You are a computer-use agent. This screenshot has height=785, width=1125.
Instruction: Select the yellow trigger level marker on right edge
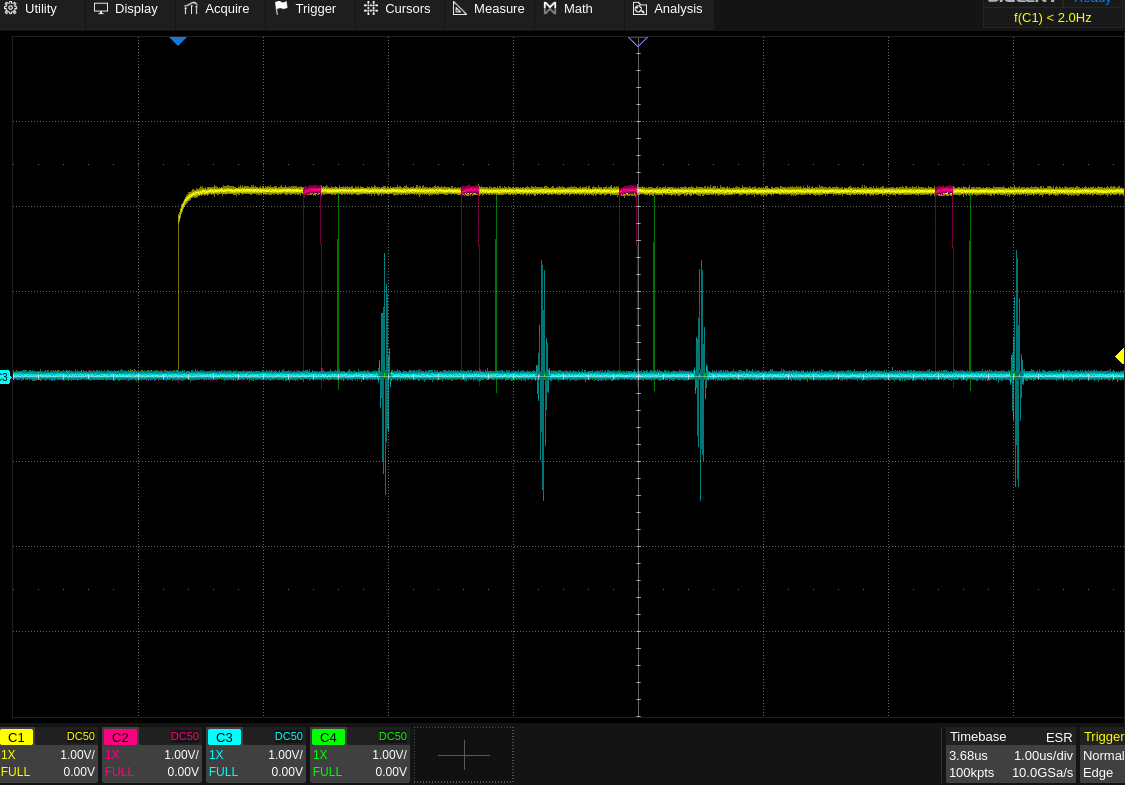(x=1119, y=356)
